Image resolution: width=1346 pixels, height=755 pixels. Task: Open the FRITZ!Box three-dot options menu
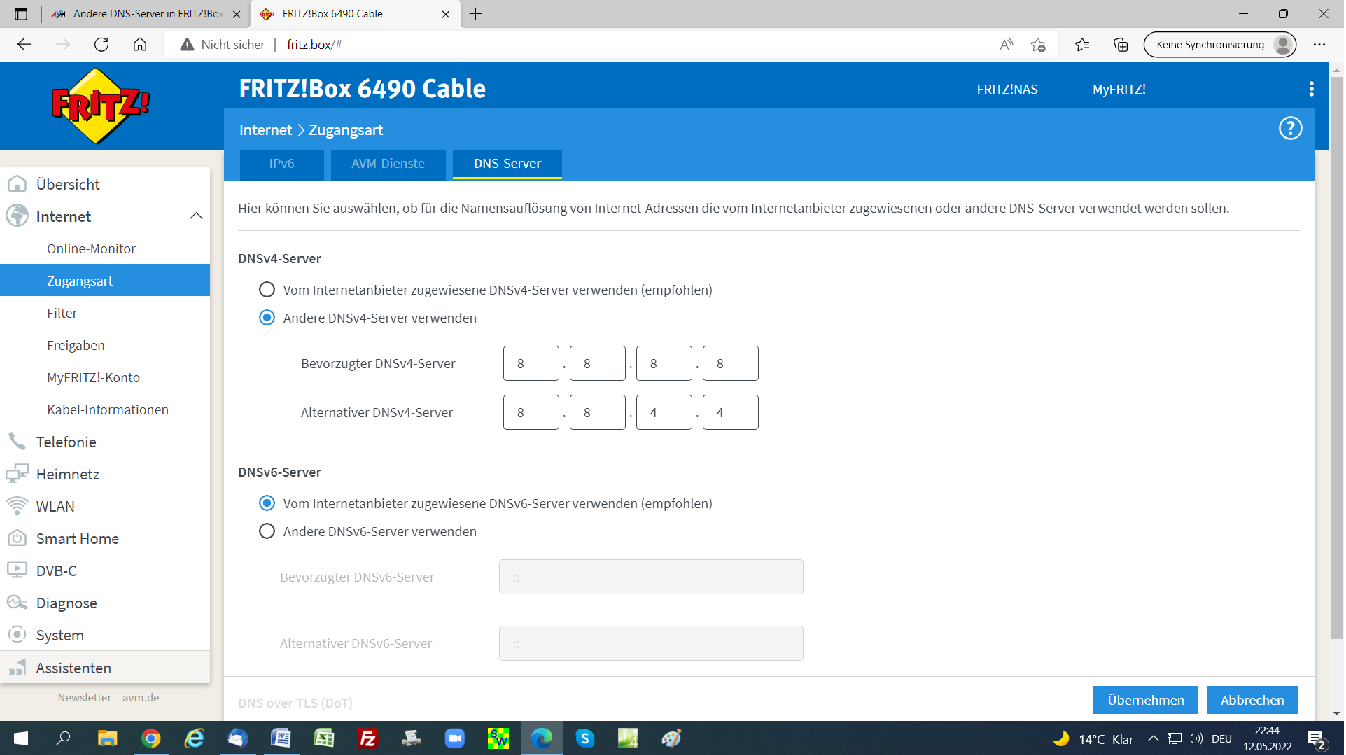coord(1311,89)
